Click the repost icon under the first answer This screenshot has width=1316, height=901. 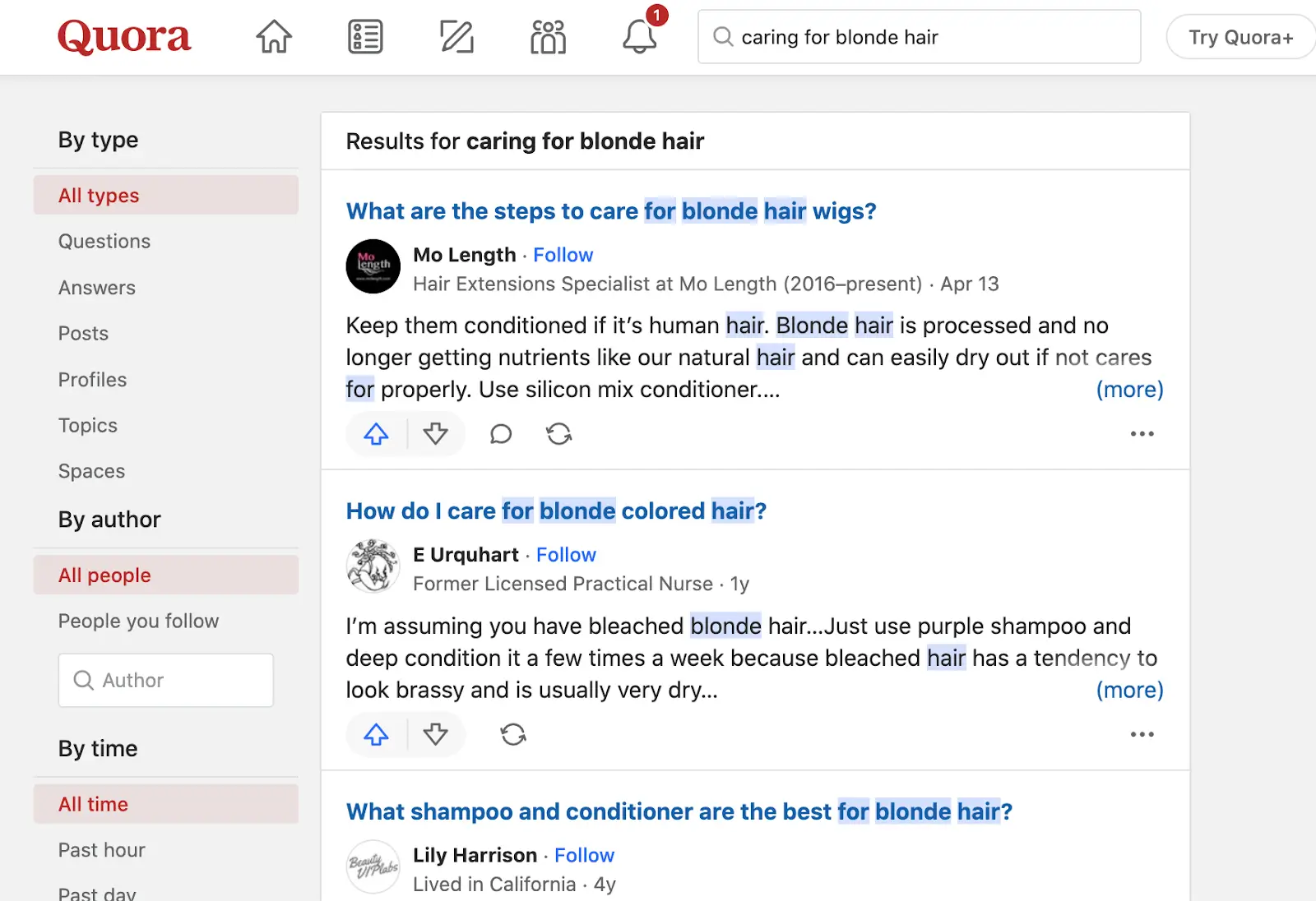coord(559,434)
